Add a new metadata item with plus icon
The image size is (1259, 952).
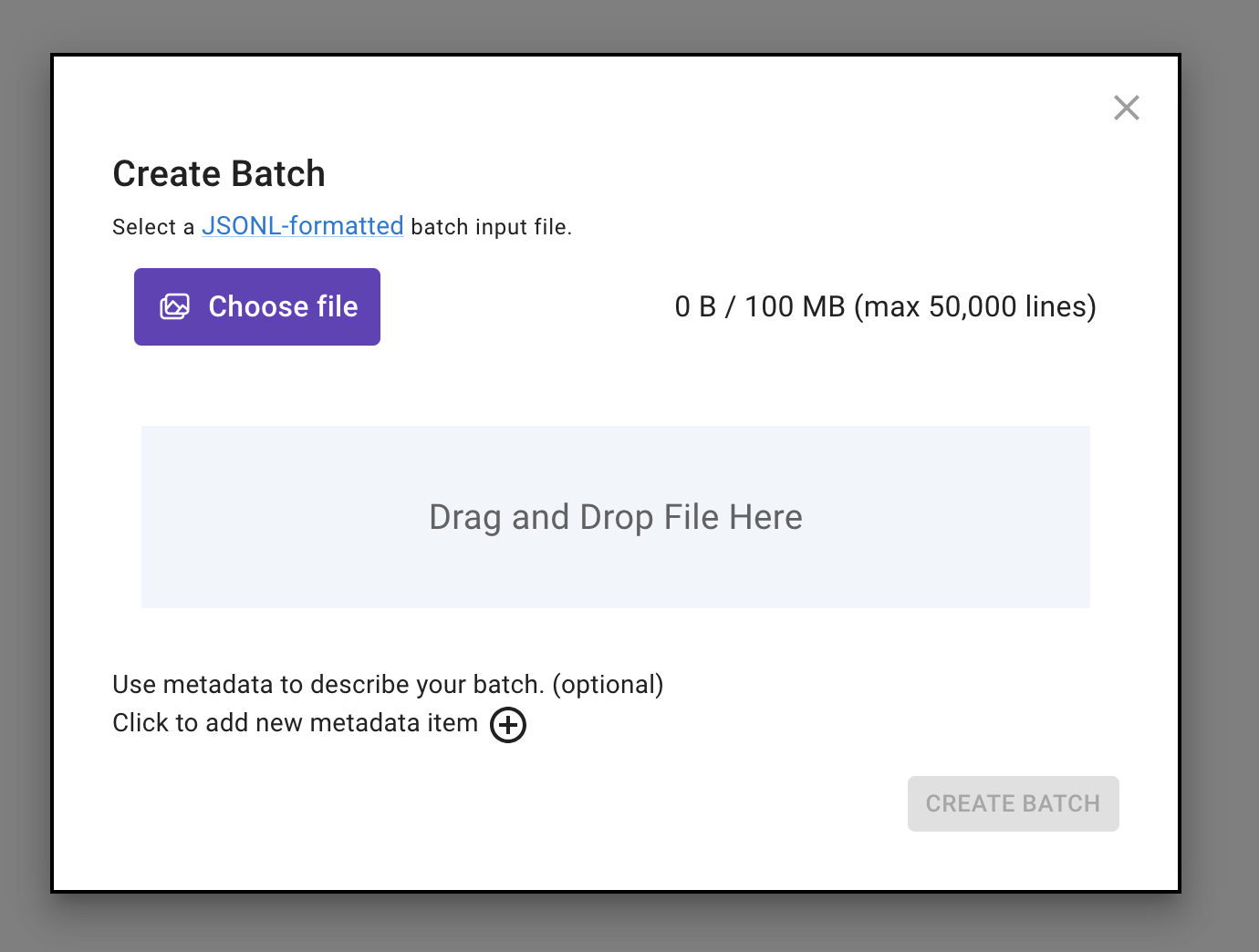[x=508, y=725]
